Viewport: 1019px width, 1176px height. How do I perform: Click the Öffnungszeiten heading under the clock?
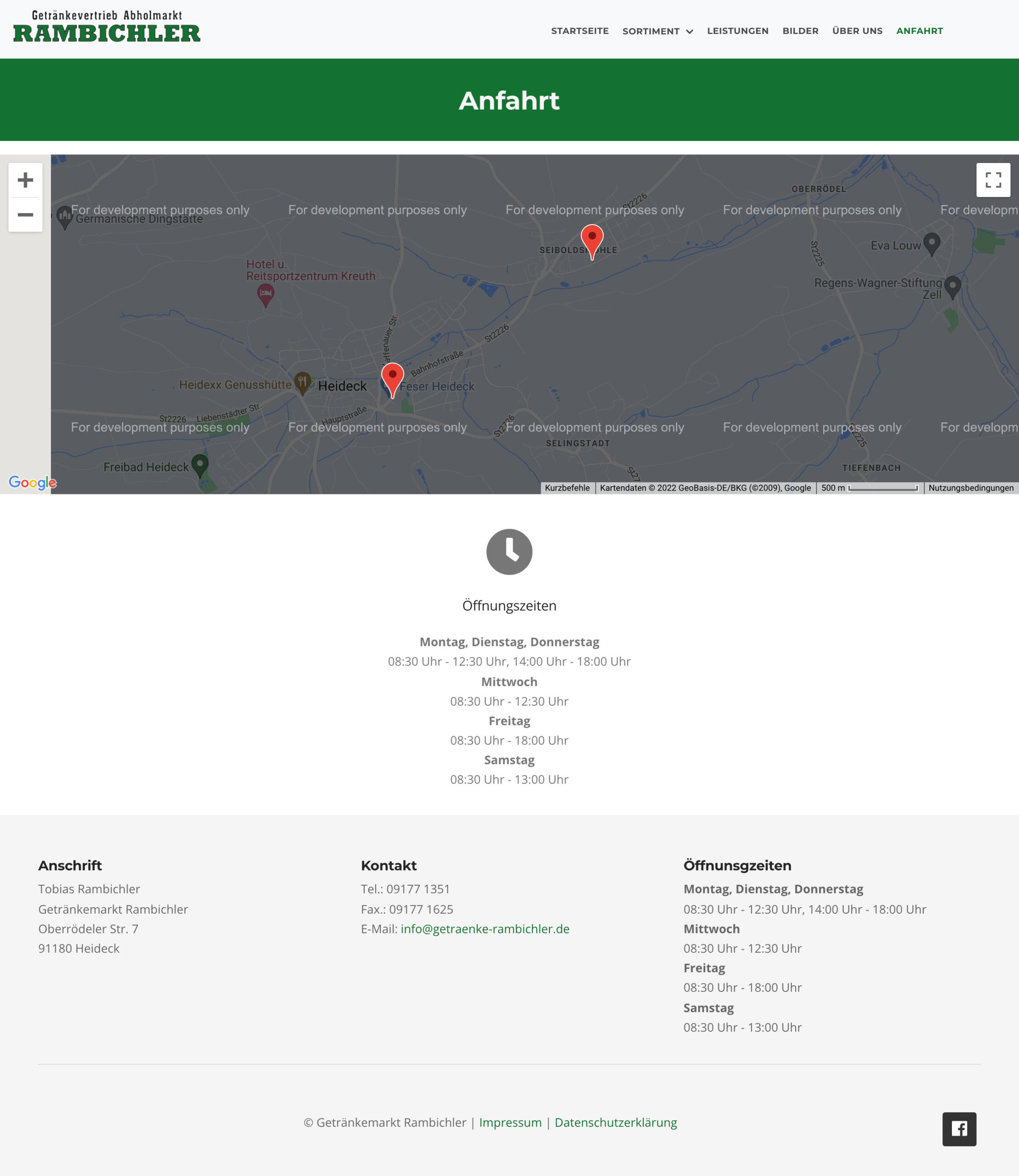click(x=509, y=605)
